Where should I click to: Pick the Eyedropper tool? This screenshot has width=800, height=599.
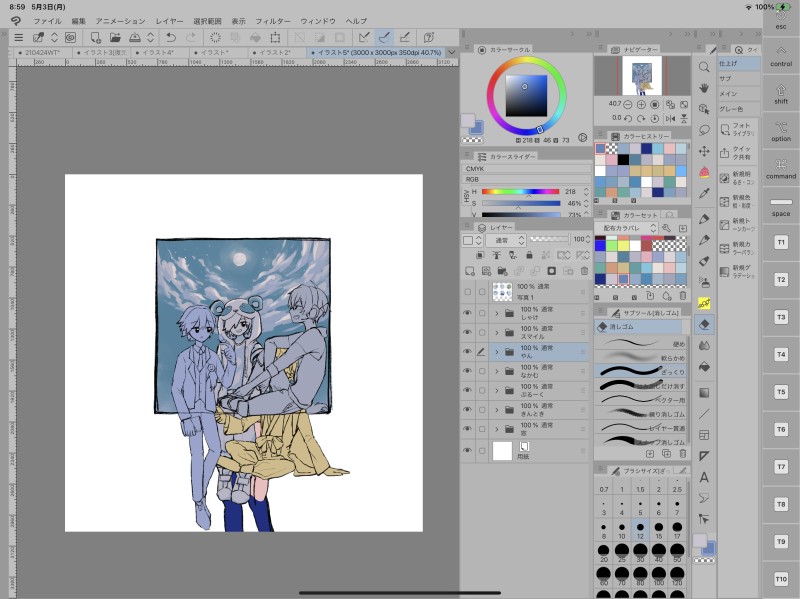point(704,193)
